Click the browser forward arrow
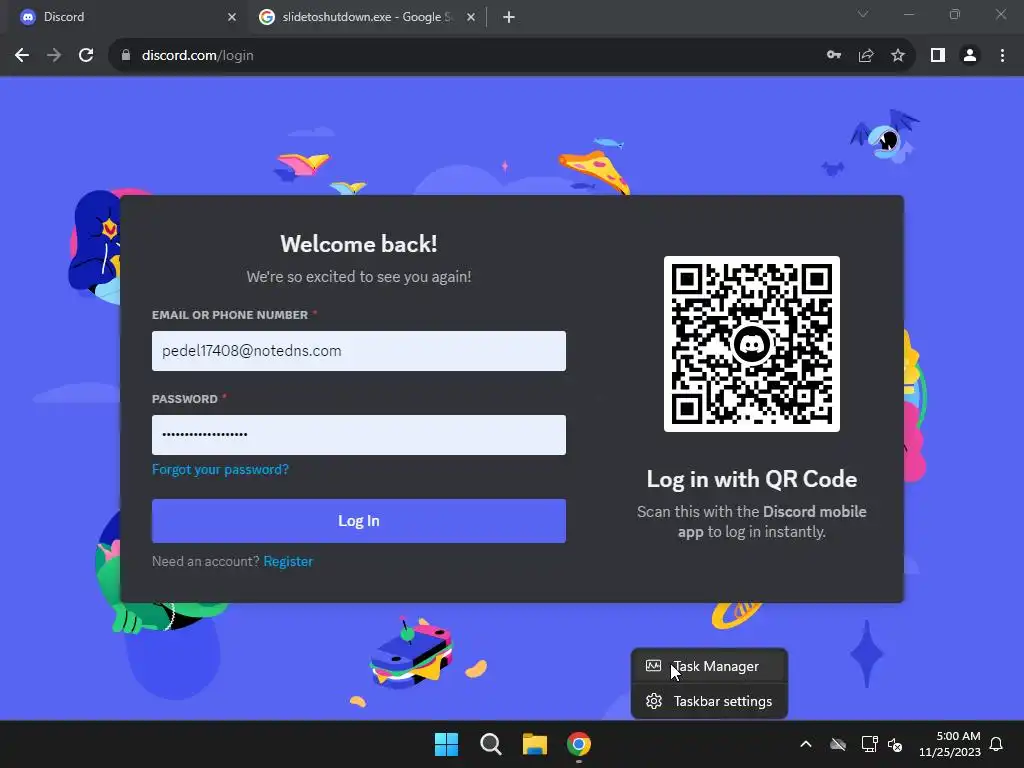Screen dimensions: 1024x768 tap(54, 56)
